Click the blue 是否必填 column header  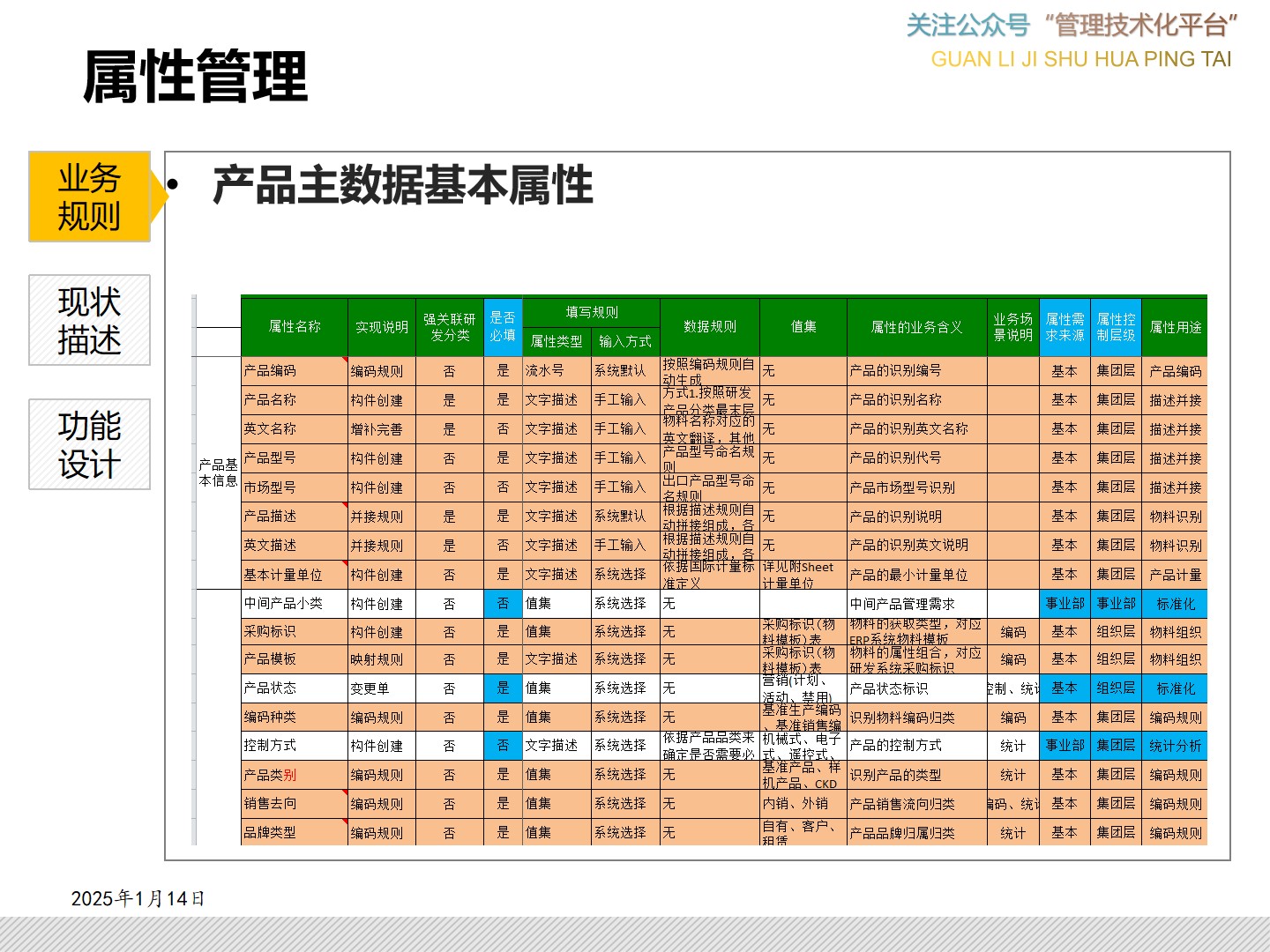click(503, 327)
